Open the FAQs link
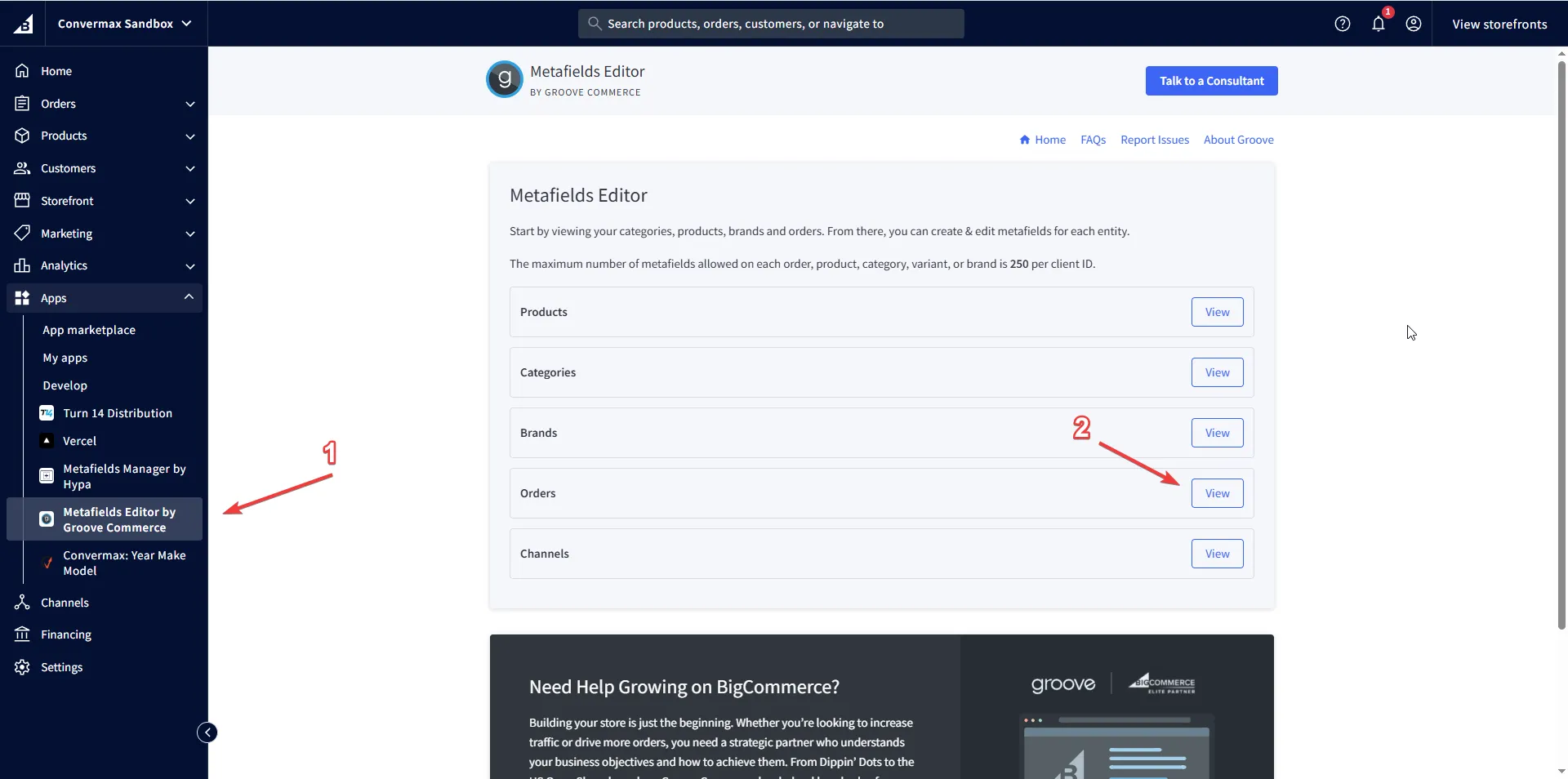This screenshot has height=779, width=1568. click(x=1093, y=140)
